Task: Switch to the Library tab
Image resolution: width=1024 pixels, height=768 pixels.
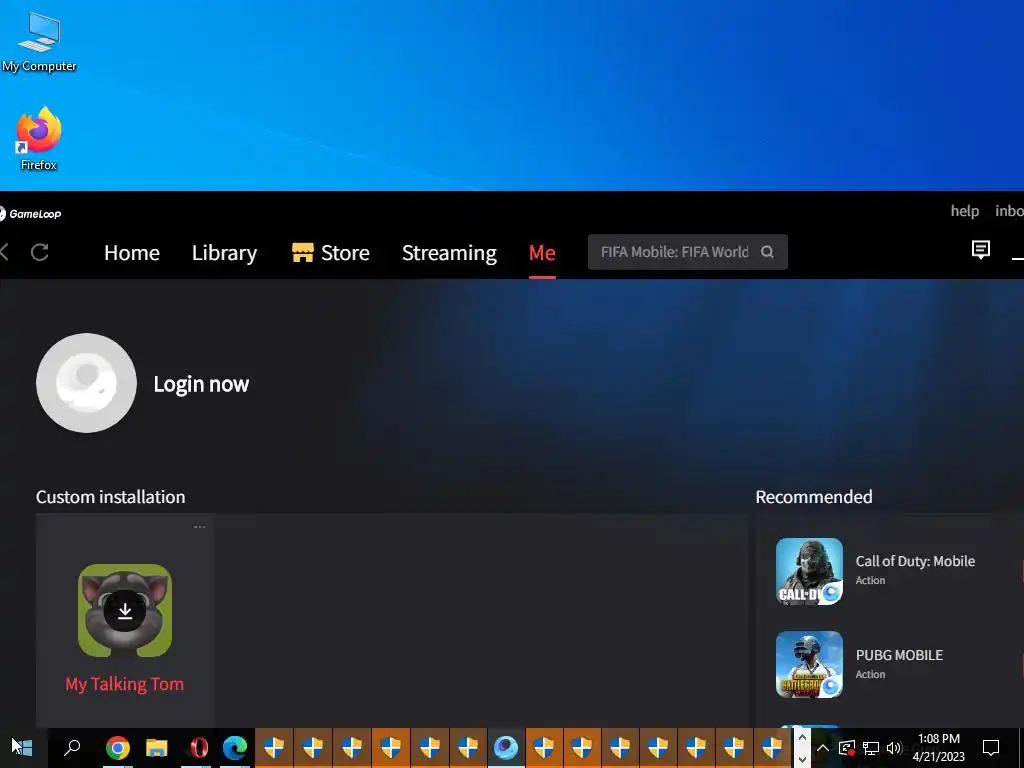Action: click(x=224, y=253)
